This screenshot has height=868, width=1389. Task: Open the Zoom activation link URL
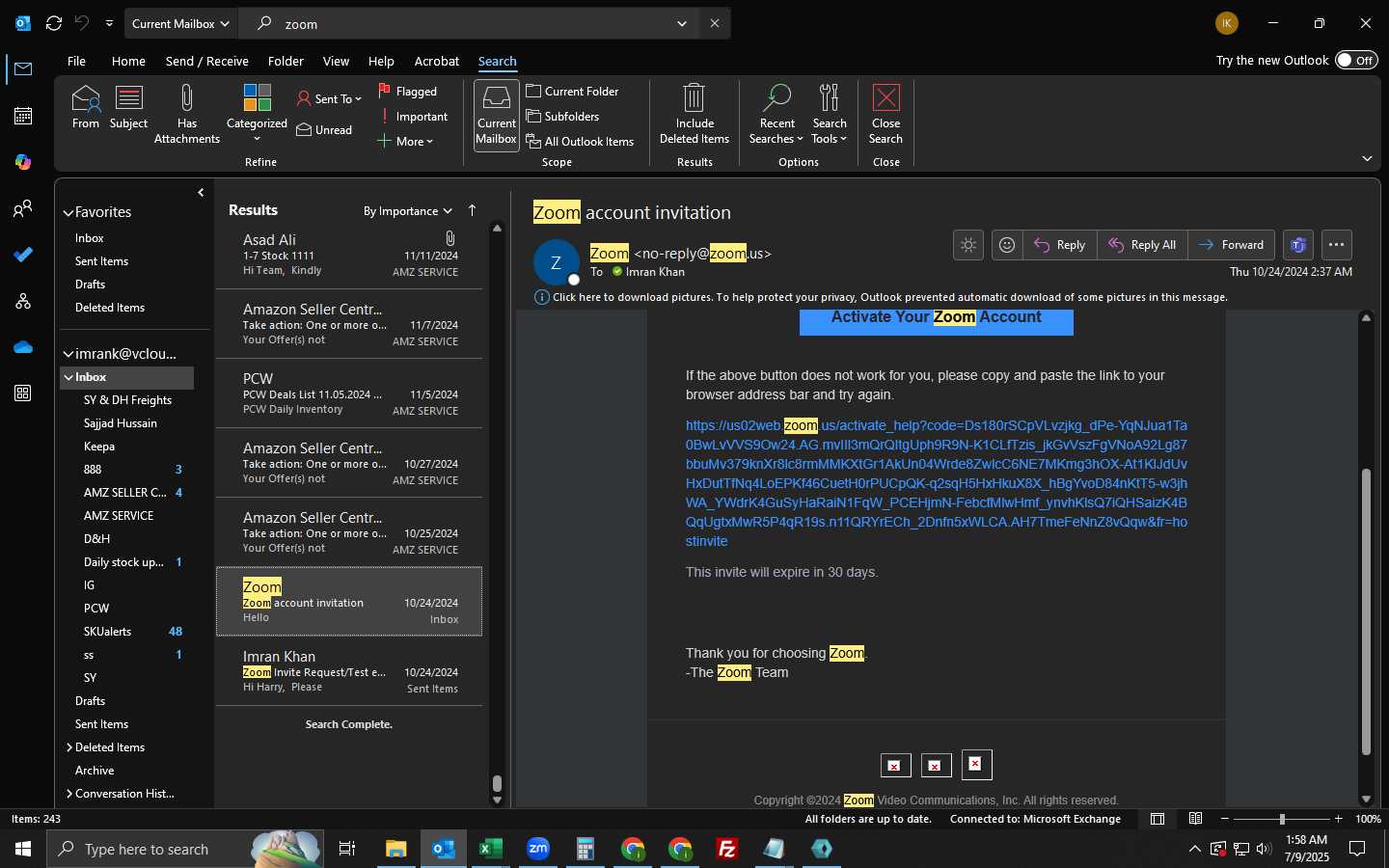937,483
